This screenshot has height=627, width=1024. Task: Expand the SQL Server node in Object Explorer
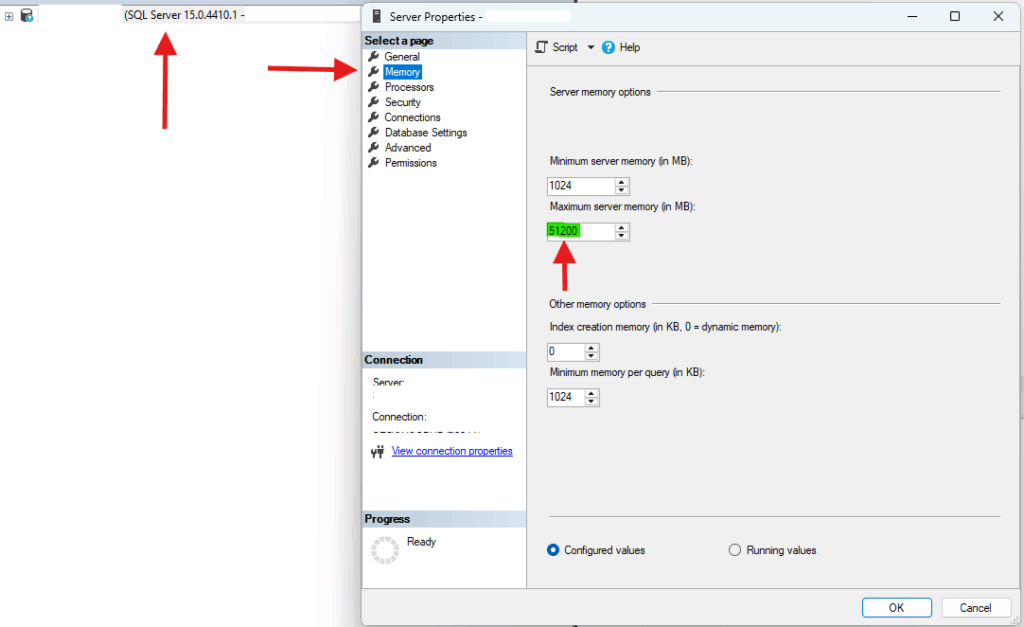click(8, 16)
